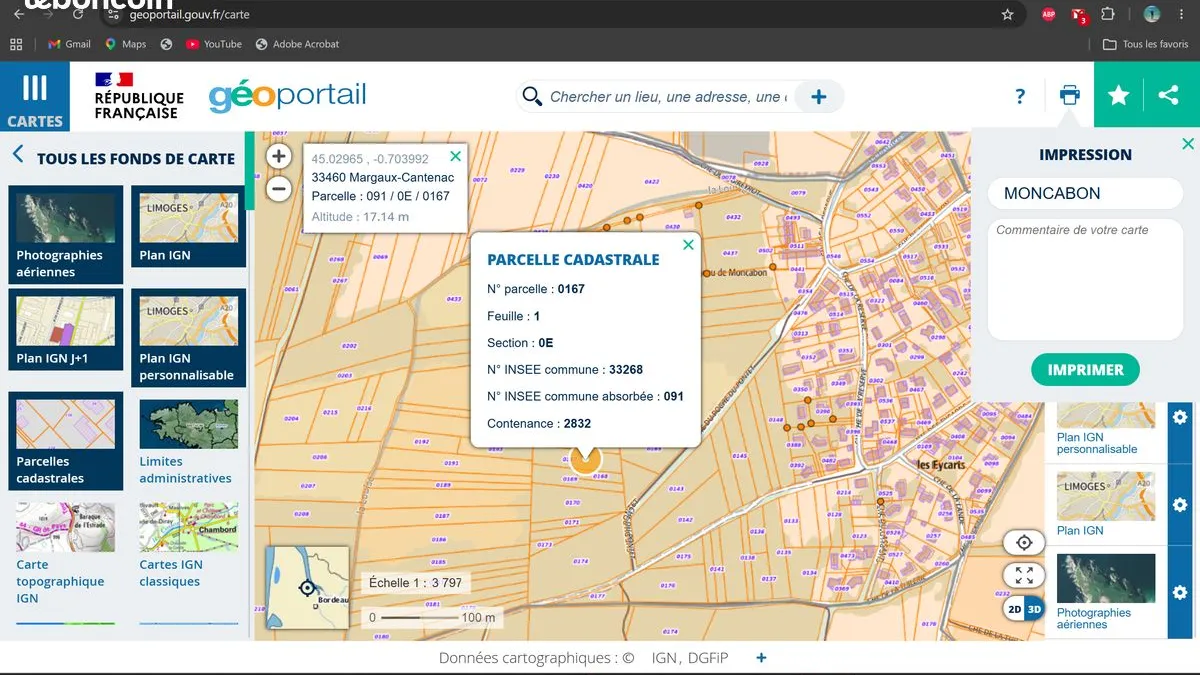Open the share icon

click(1168, 95)
